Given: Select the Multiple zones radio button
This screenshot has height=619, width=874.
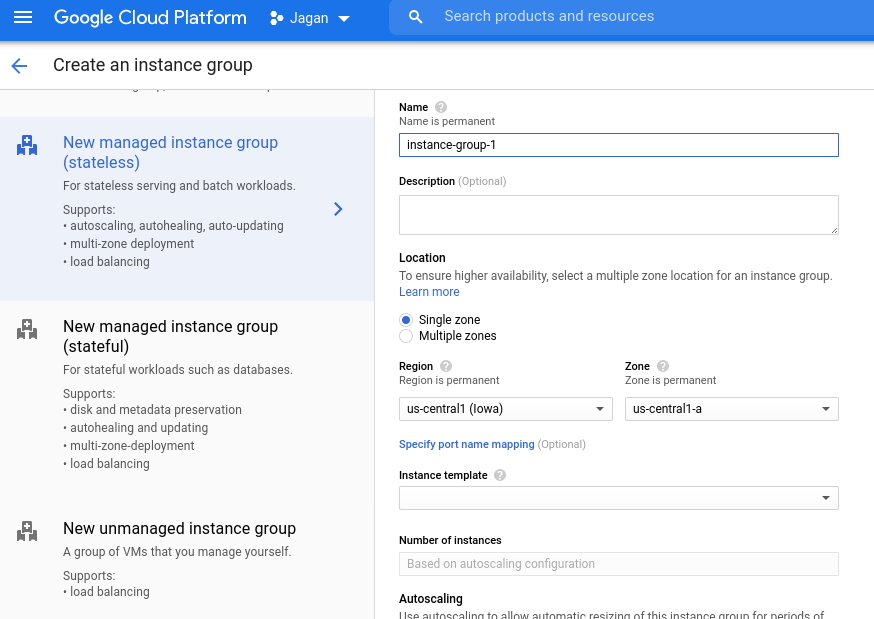Looking at the screenshot, I should (406, 336).
